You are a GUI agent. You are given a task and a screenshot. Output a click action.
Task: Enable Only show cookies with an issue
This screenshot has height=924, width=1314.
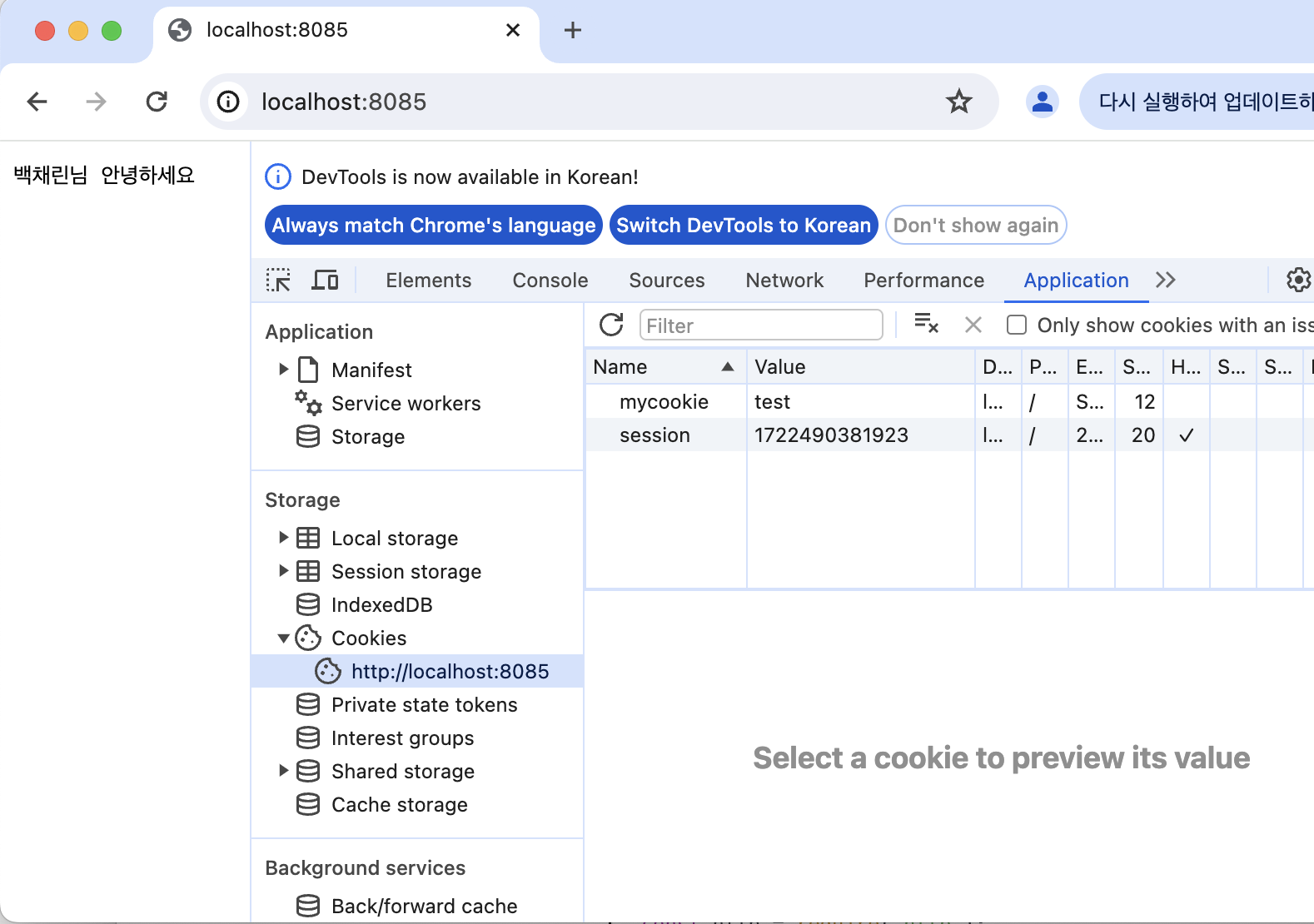(x=1017, y=325)
